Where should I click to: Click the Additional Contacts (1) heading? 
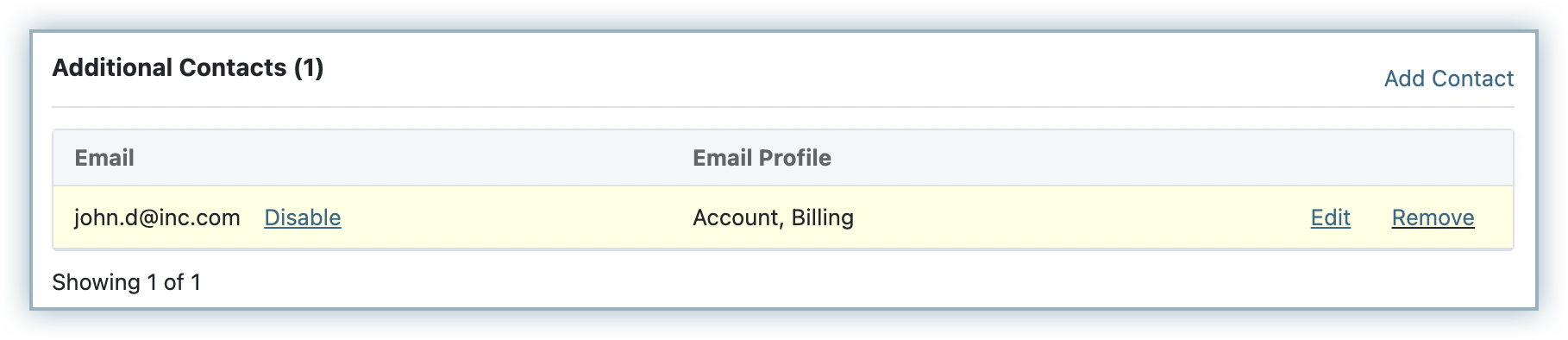(x=188, y=67)
